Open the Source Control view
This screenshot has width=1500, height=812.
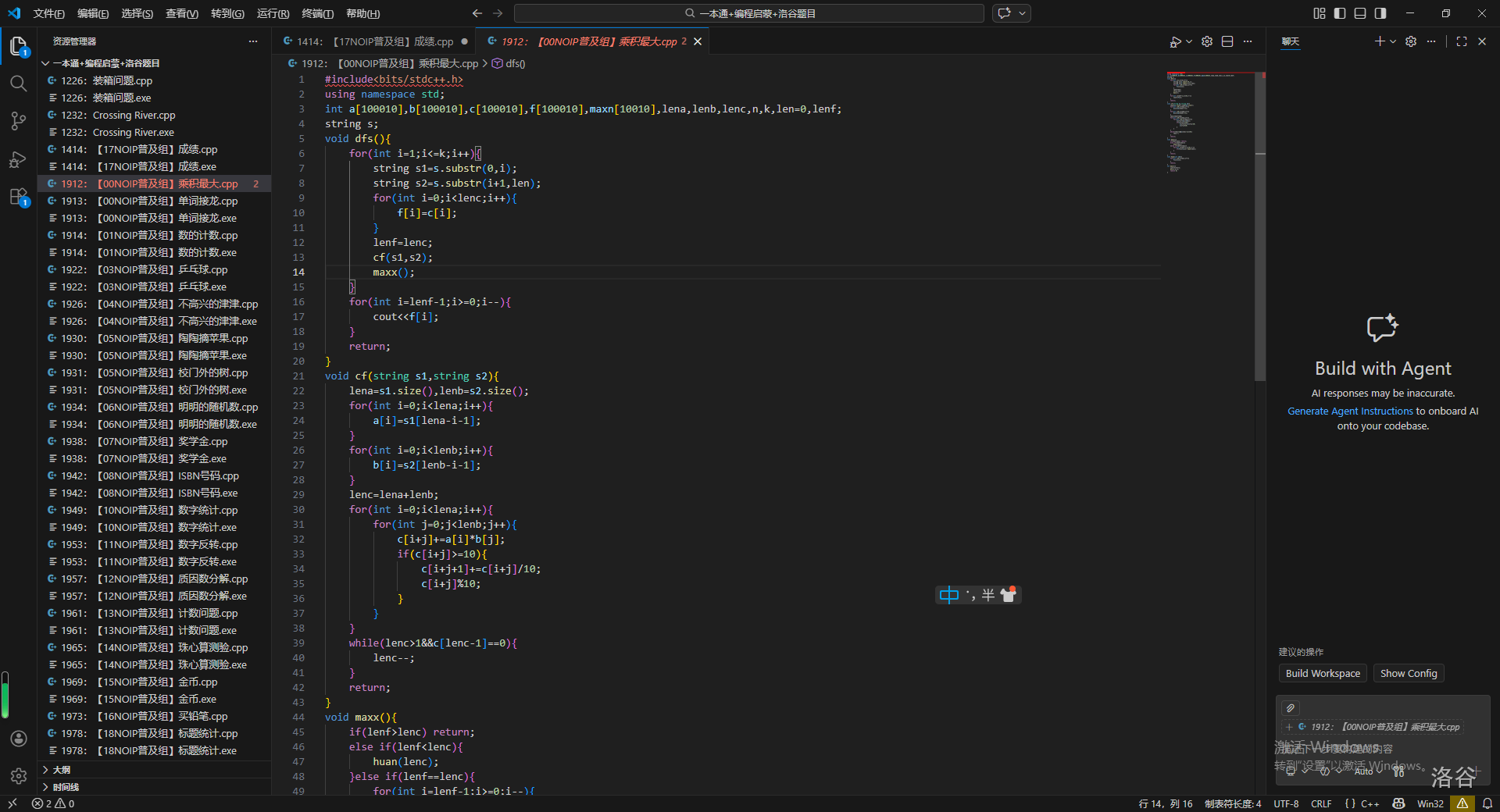(18, 121)
